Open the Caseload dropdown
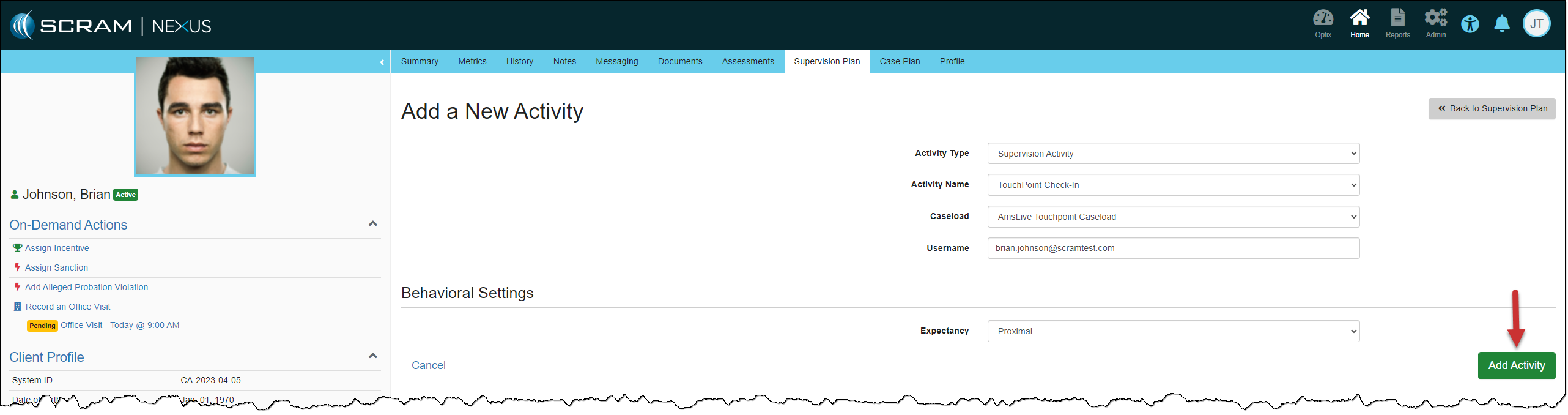Viewport: 1568px width, 415px height. click(1173, 217)
